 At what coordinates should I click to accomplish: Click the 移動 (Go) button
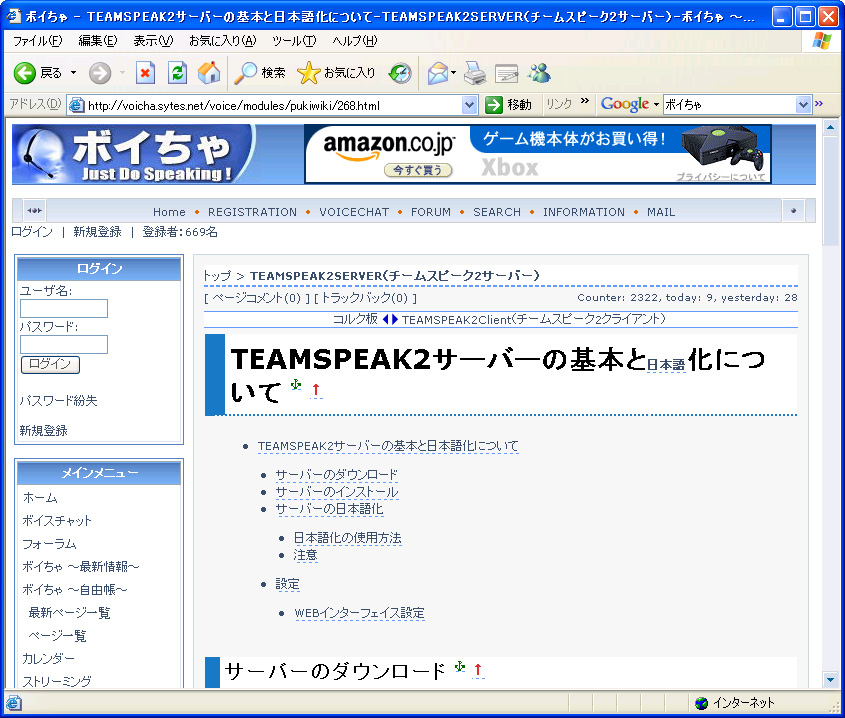(508, 105)
